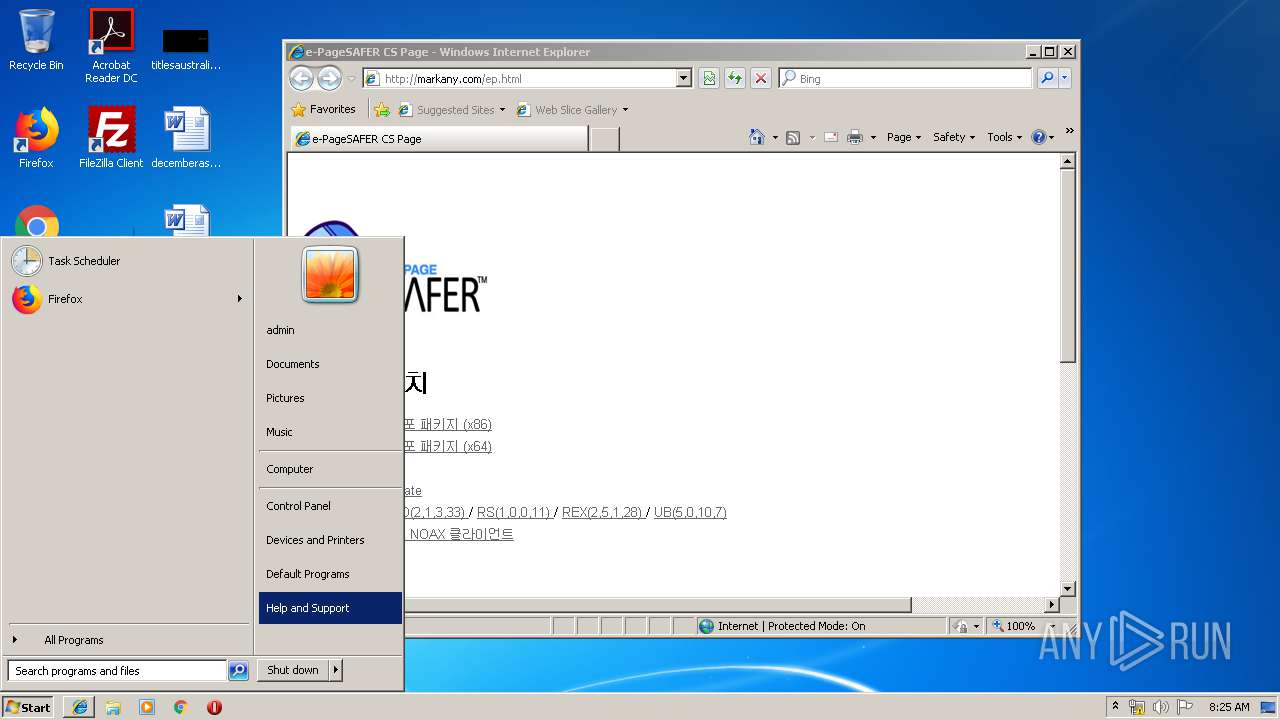The height and width of the screenshot is (720, 1280).
Task: Click Search programs and files field
Action: 117,671
